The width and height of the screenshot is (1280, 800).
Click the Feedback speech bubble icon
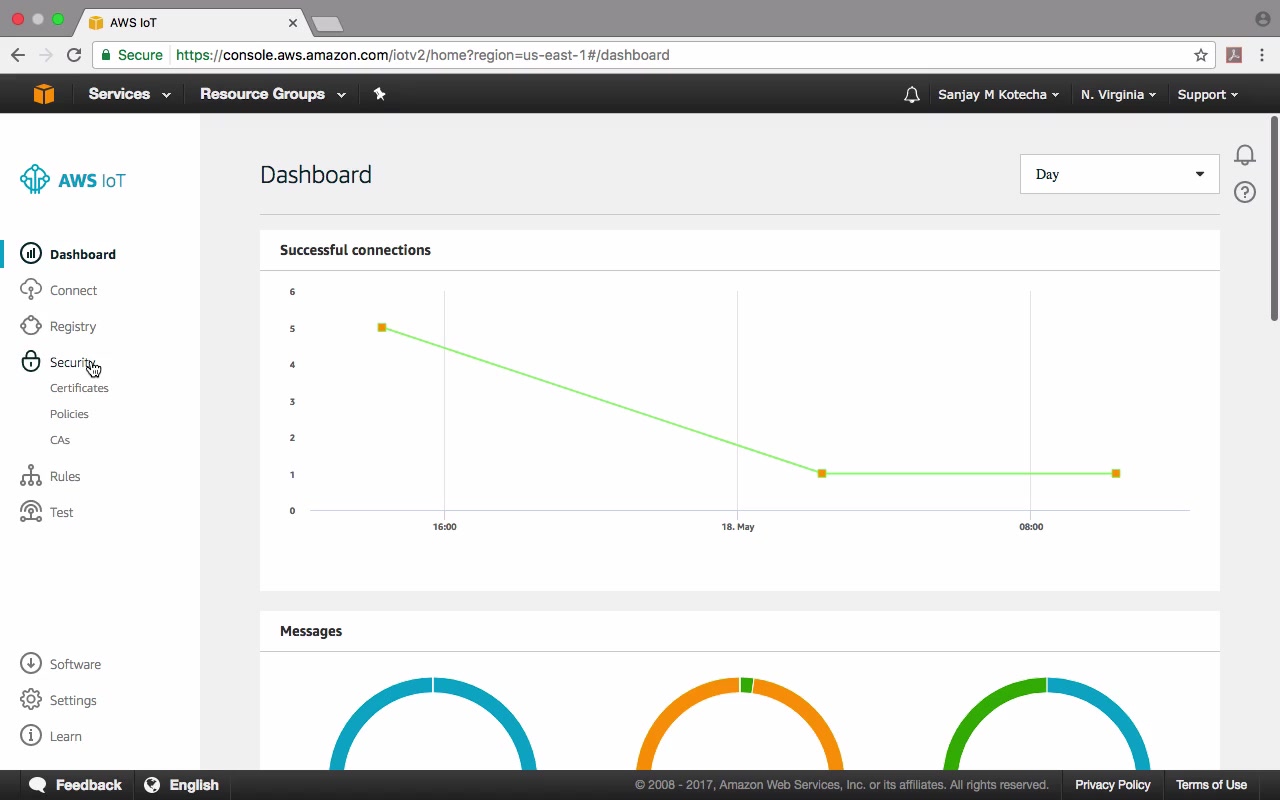[38, 785]
